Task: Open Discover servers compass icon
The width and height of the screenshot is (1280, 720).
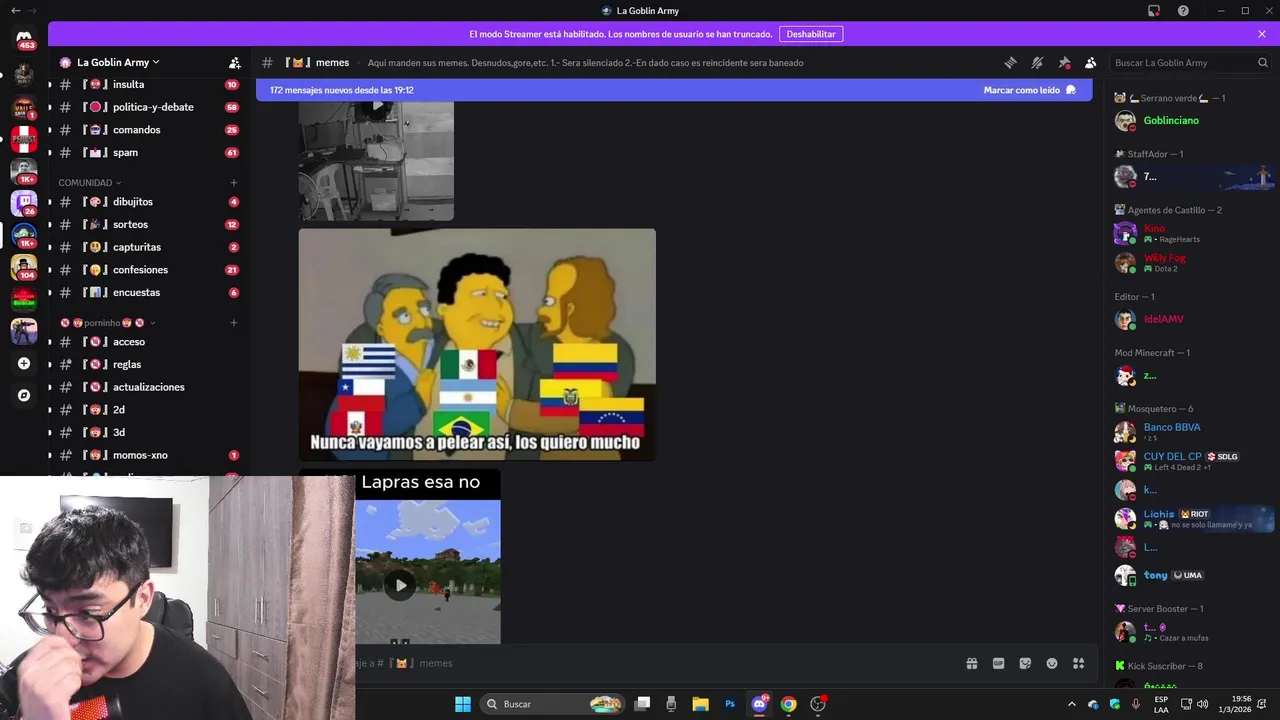Action: pyautogui.click(x=24, y=395)
